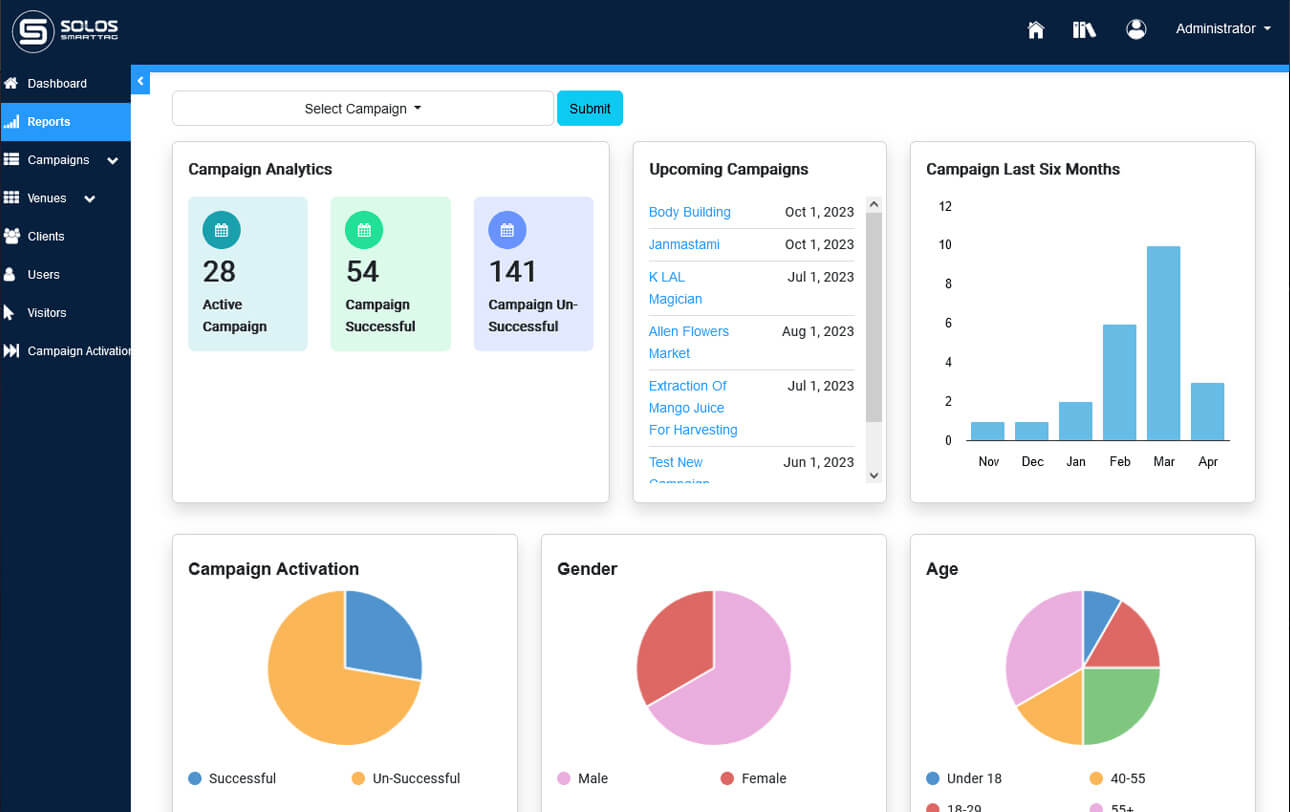Image resolution: width=1290 pixels, height=812 pixels.
Task: Open the library books icon in header
Action: click(1084, 30)
